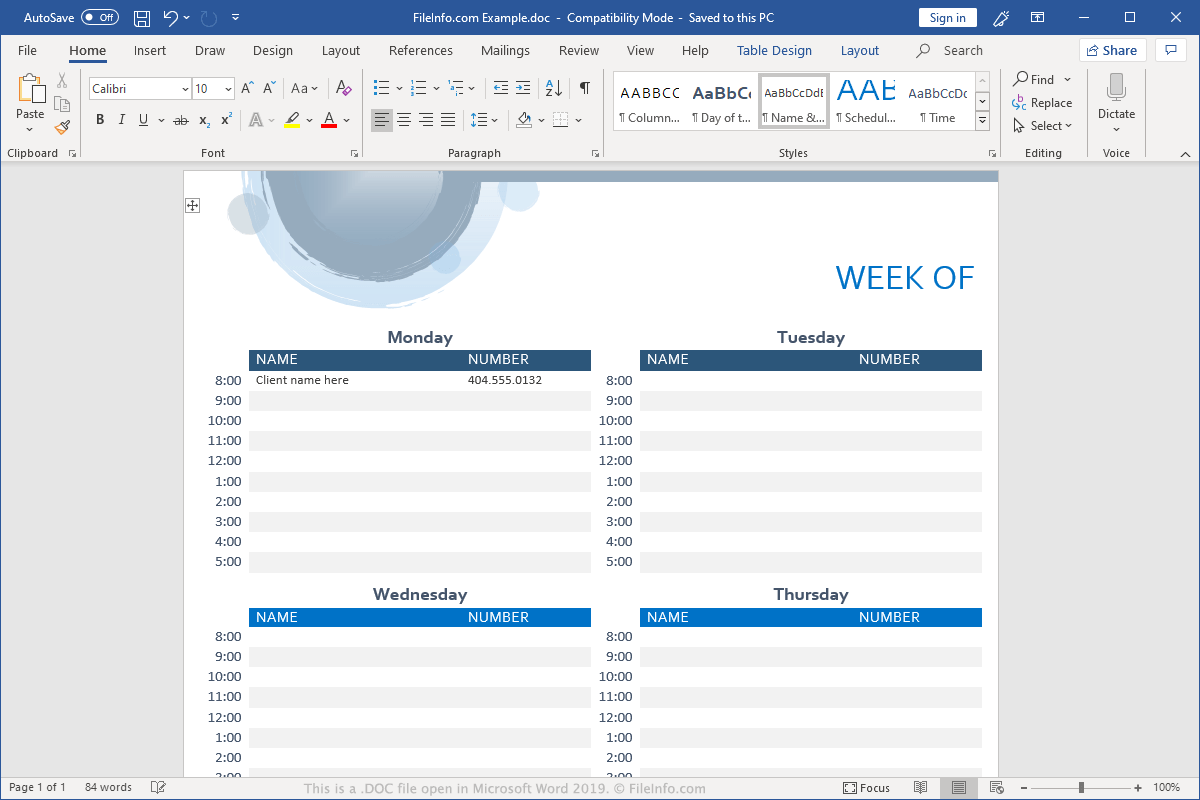Screen dimensions: 1200x800
Task: Expand the Styles gallery more arrow
Action: 982,121
